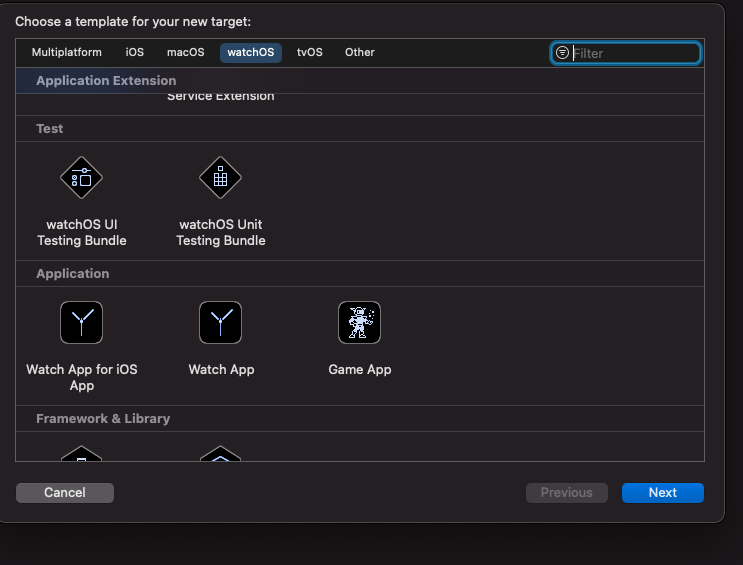Screen dimensions: 743x565
Task: Click the "watchOS UI Testing Bundle" label
Action: (x=82, y=232)
